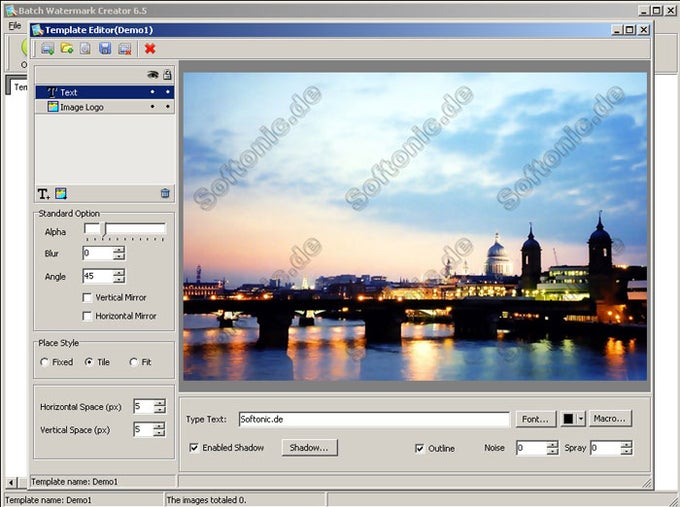
Task: Click the black text color swatch
Action: point(569,419)
